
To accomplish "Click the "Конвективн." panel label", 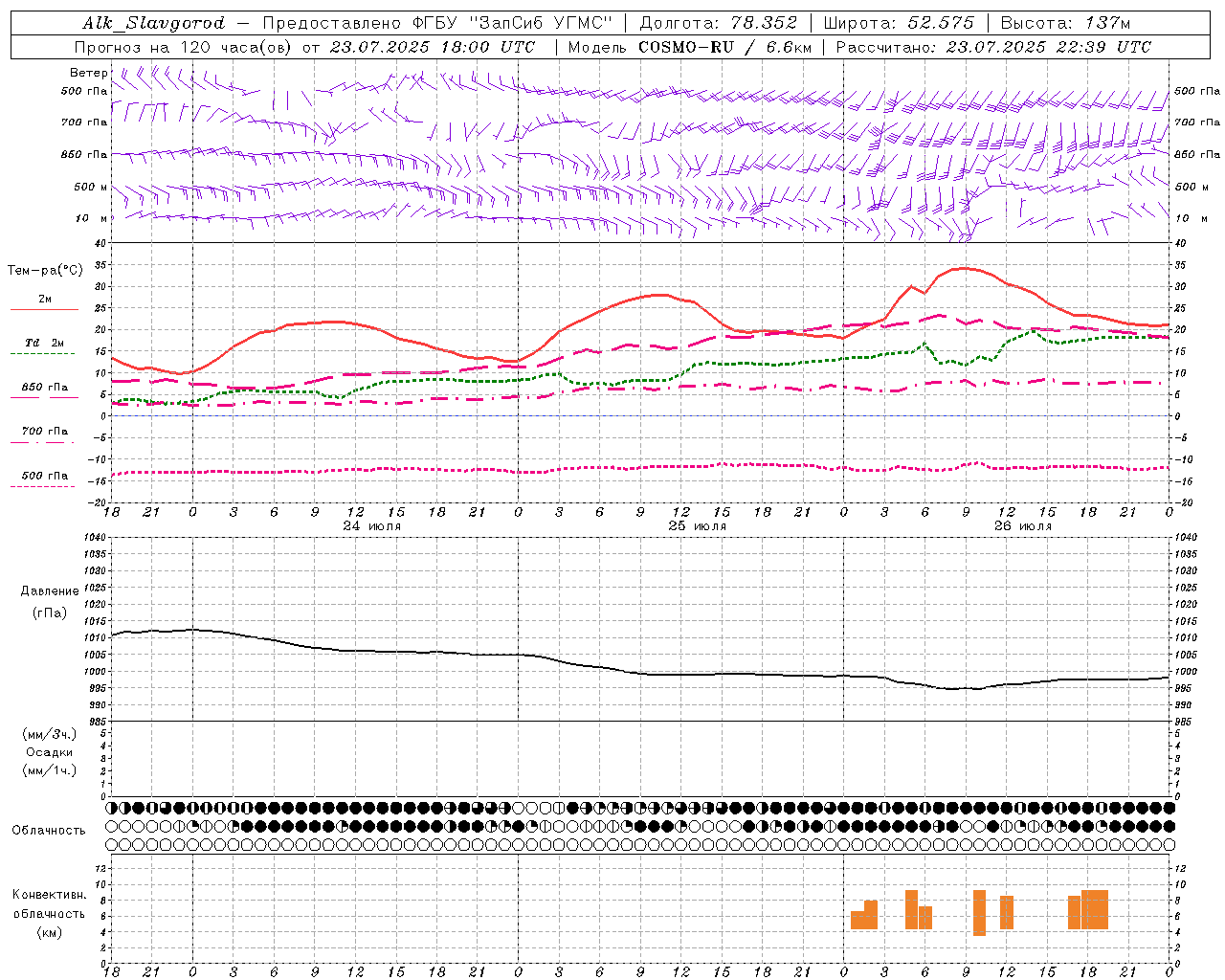I will click(x=50, y=895).
